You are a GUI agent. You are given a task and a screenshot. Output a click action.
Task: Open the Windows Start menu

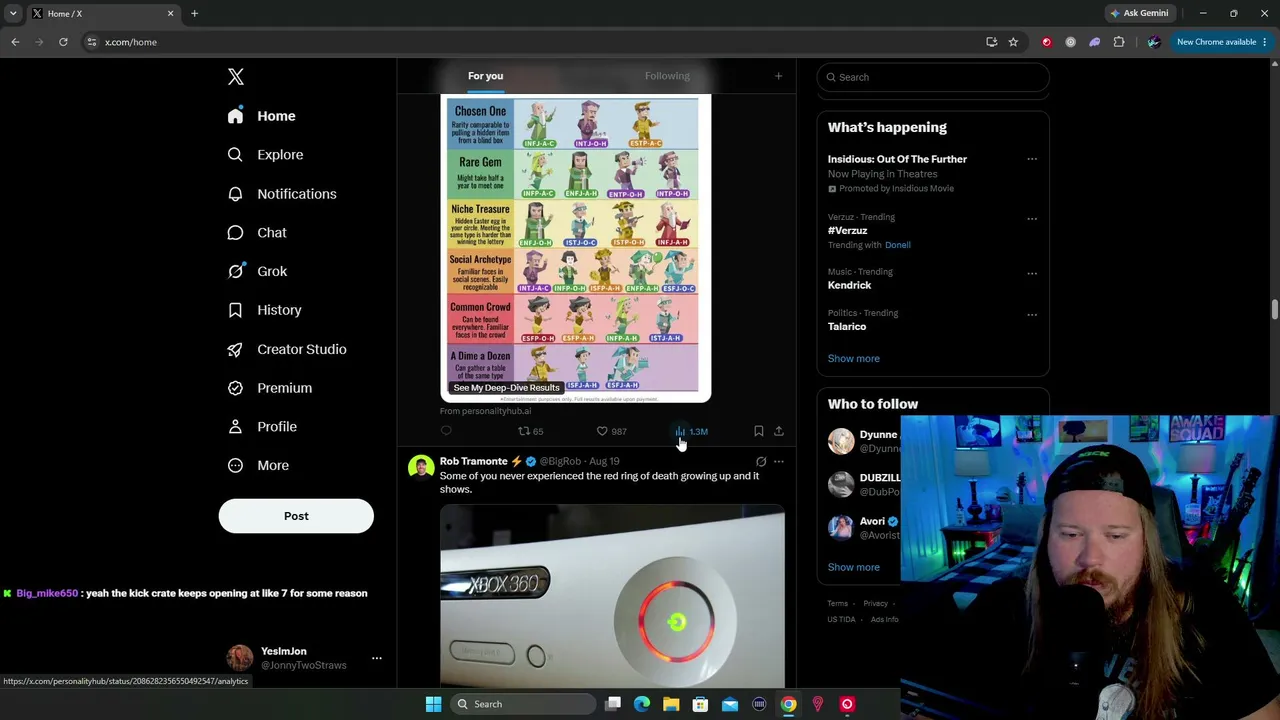point(433,704)
